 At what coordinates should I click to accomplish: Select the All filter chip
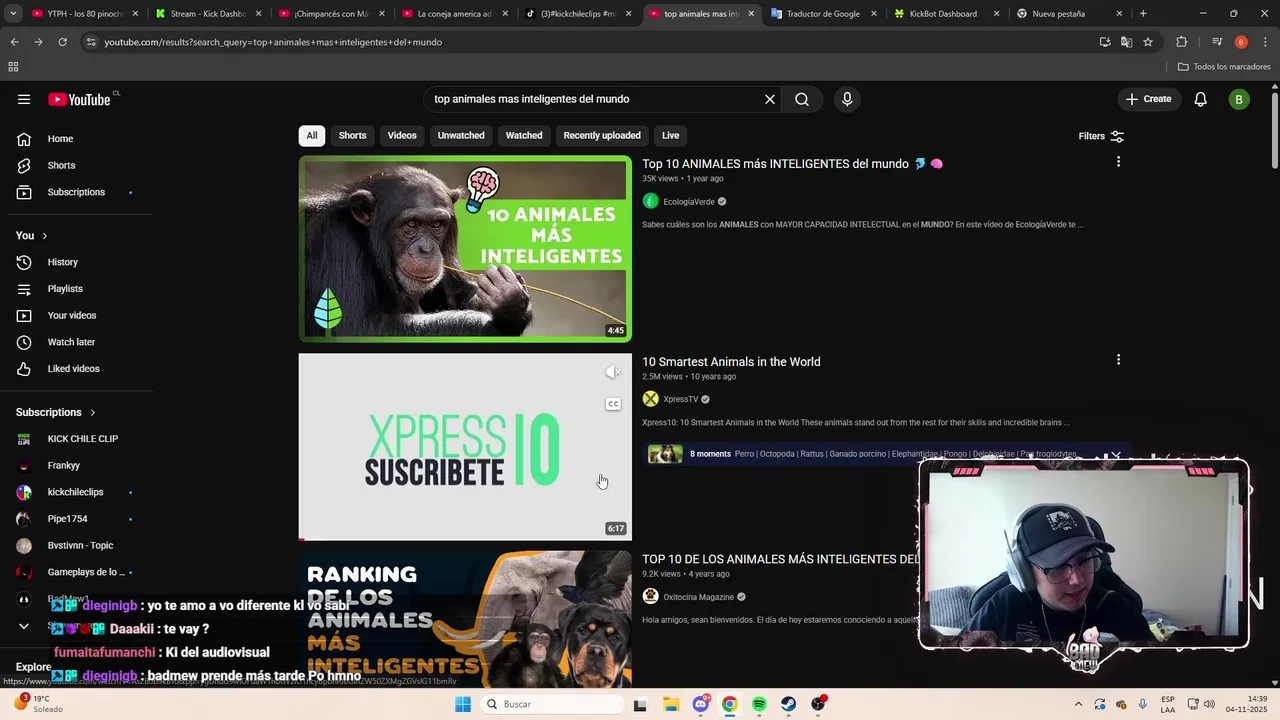click(x=312, y=136)
